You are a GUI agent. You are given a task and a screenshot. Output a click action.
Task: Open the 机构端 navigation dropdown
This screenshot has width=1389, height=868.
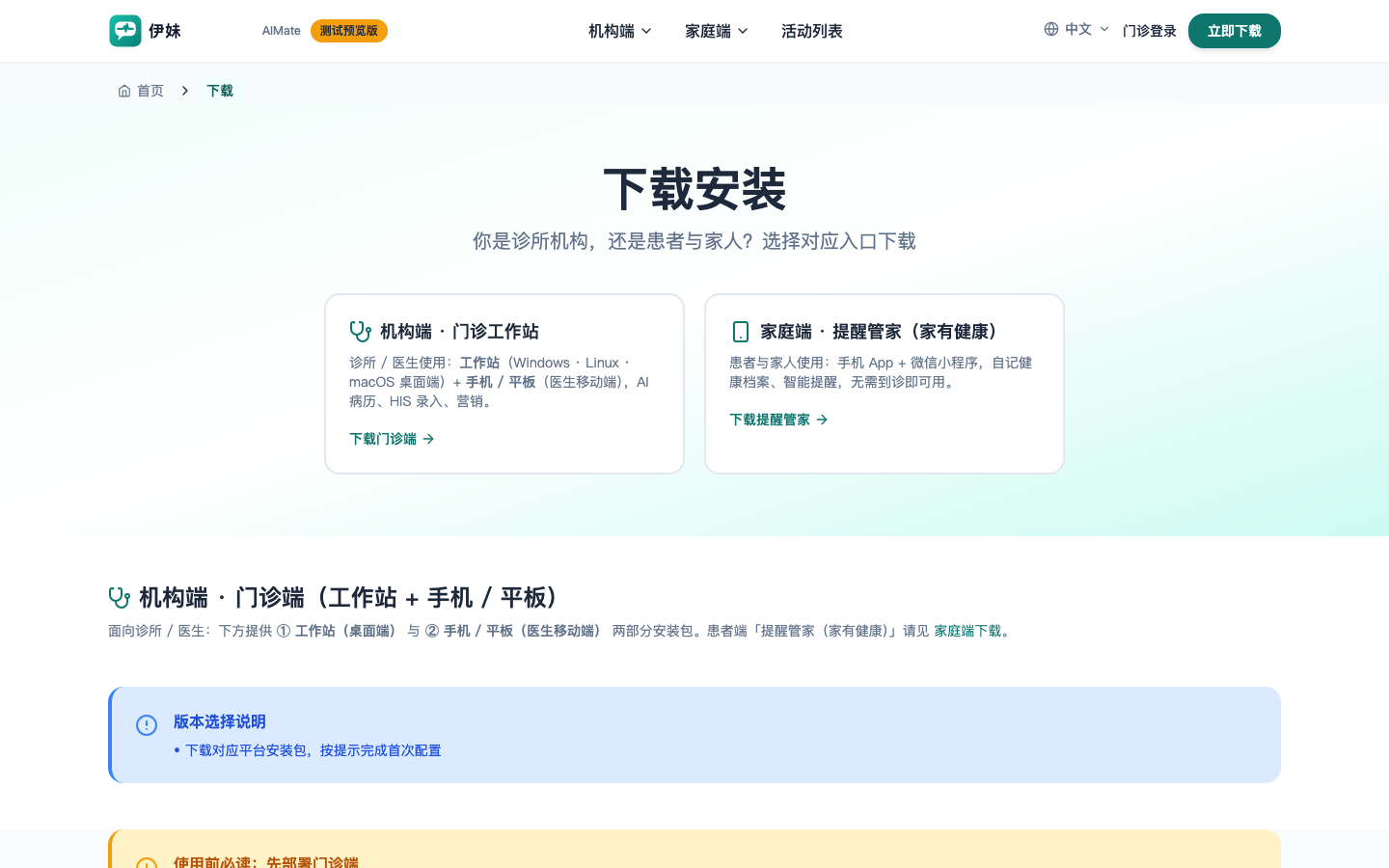[x=620, y=31]
